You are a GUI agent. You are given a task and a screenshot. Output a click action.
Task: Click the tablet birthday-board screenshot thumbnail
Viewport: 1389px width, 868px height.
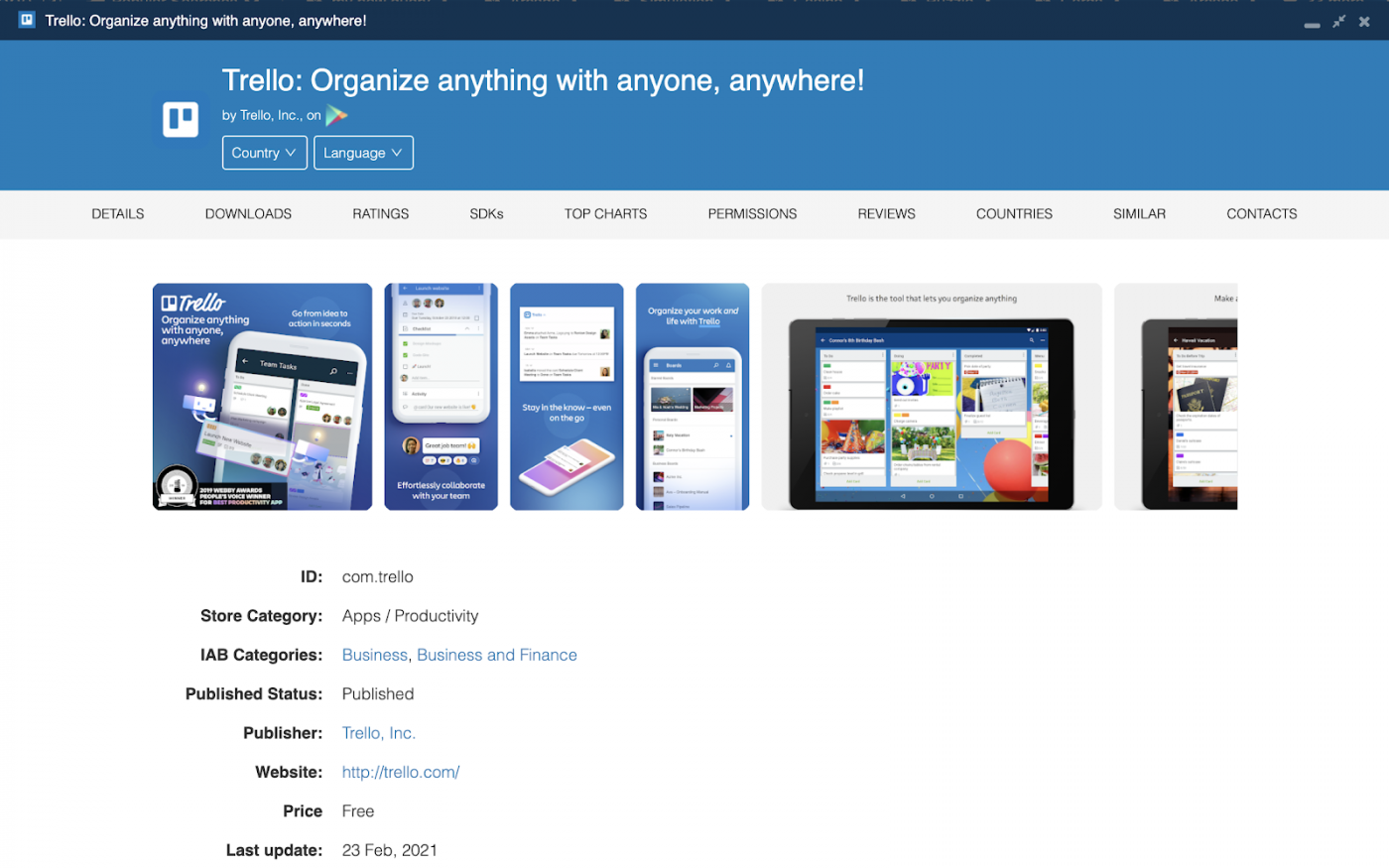[x=931, y=397]
